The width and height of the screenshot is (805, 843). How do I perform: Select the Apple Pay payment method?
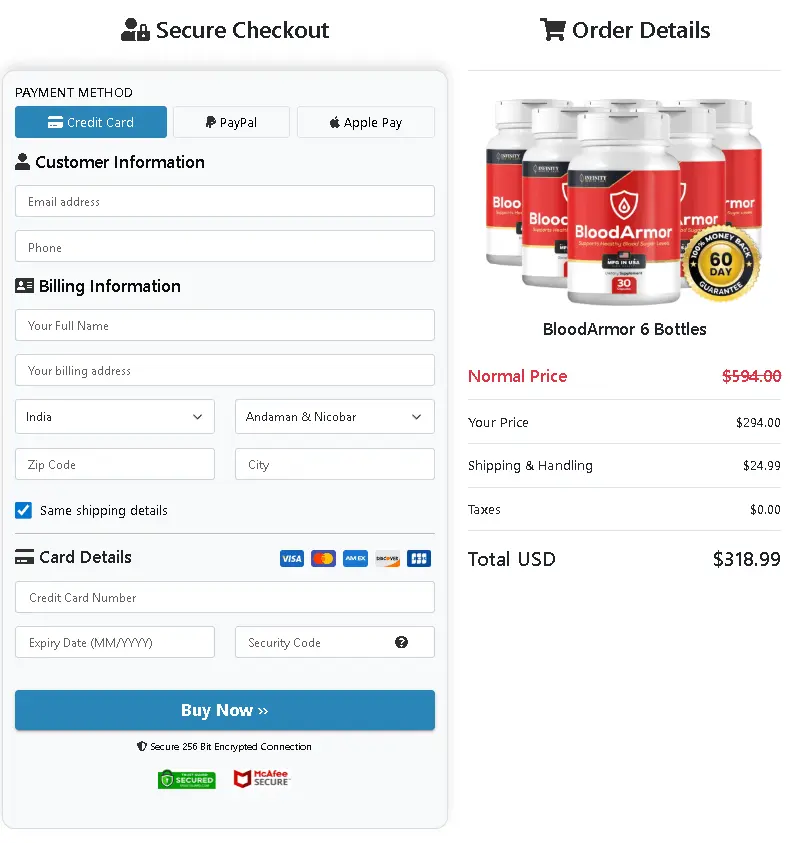click(x=365, y=122)
